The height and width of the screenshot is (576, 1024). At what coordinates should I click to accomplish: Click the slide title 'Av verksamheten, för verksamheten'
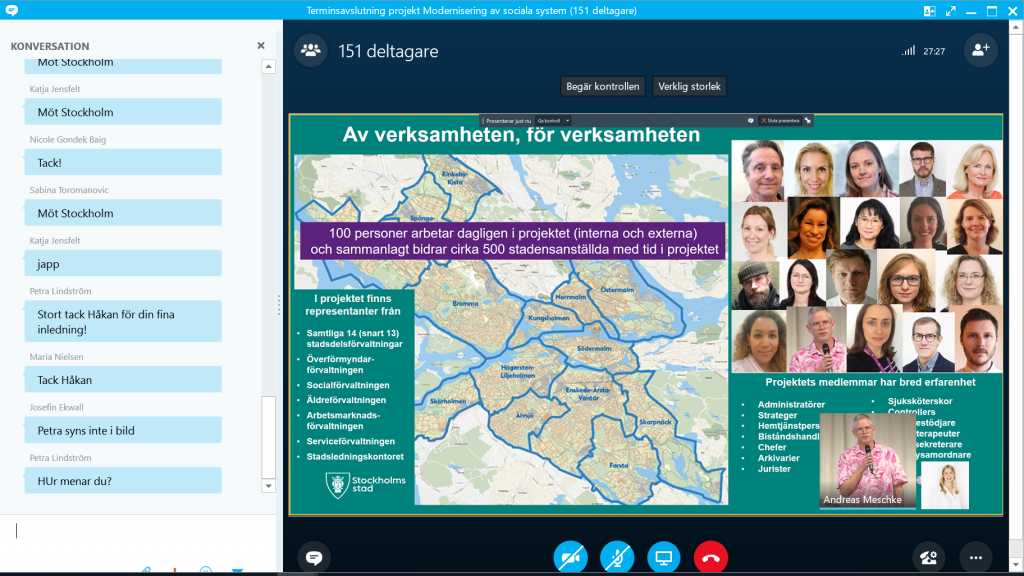coord(521,135)
